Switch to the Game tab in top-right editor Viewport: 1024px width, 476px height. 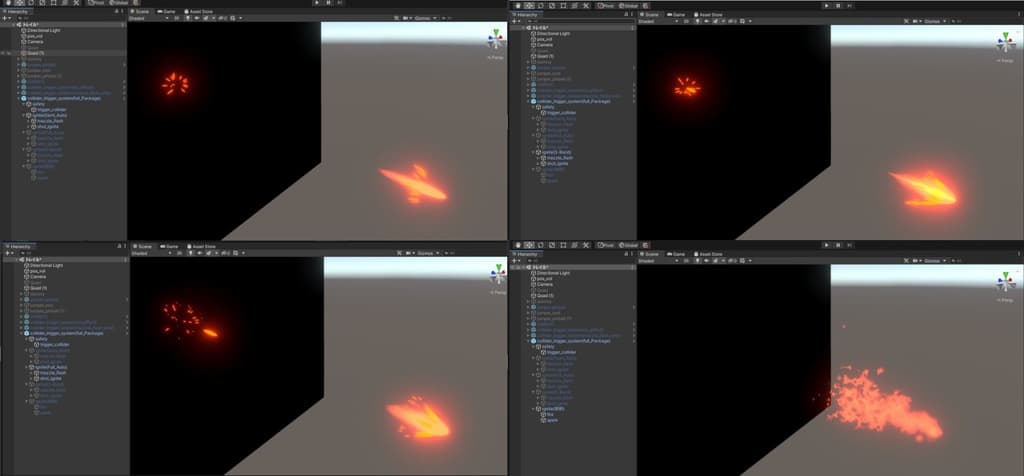(680, 14)
